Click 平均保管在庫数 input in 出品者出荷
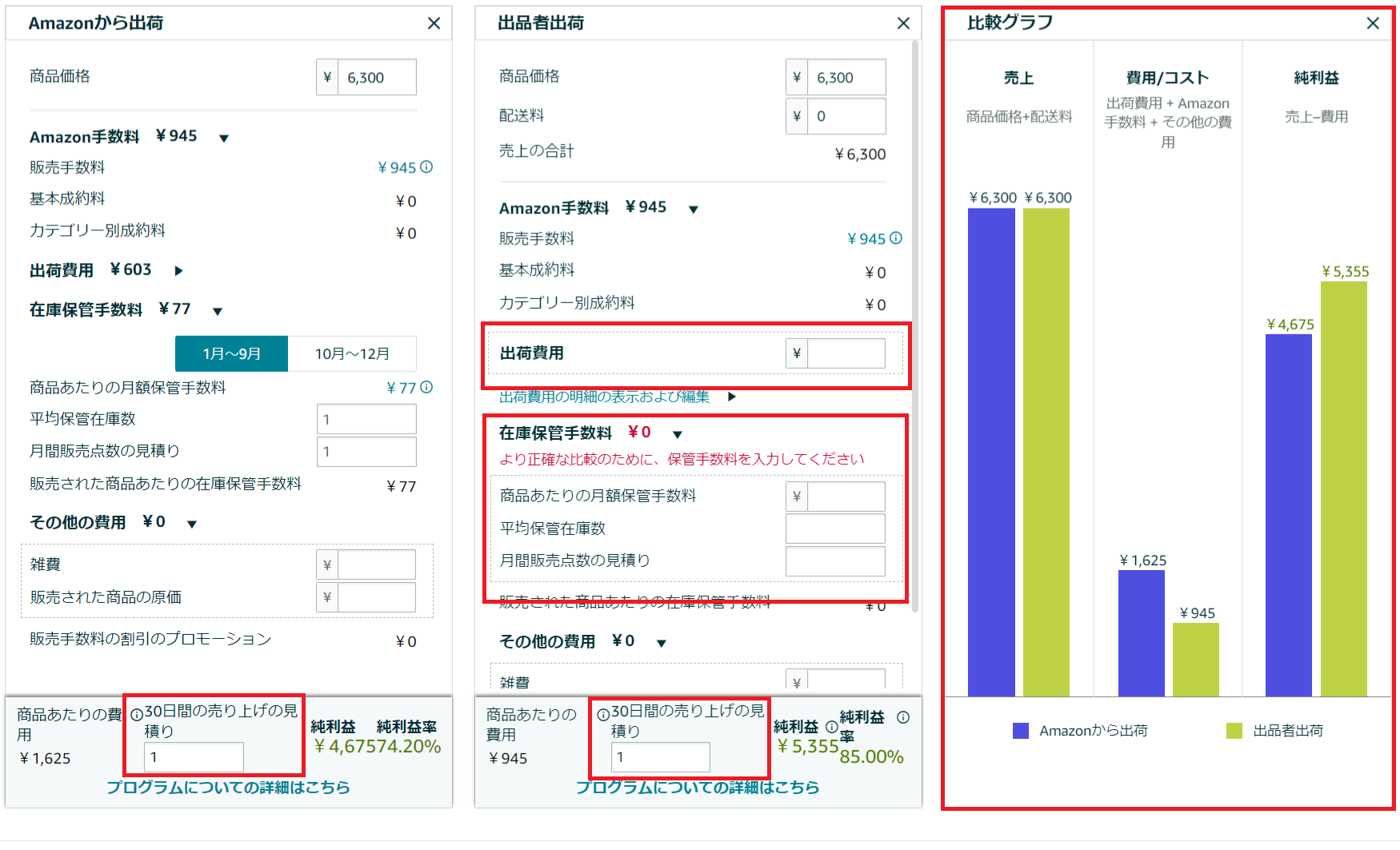 (x=835, y=529)
